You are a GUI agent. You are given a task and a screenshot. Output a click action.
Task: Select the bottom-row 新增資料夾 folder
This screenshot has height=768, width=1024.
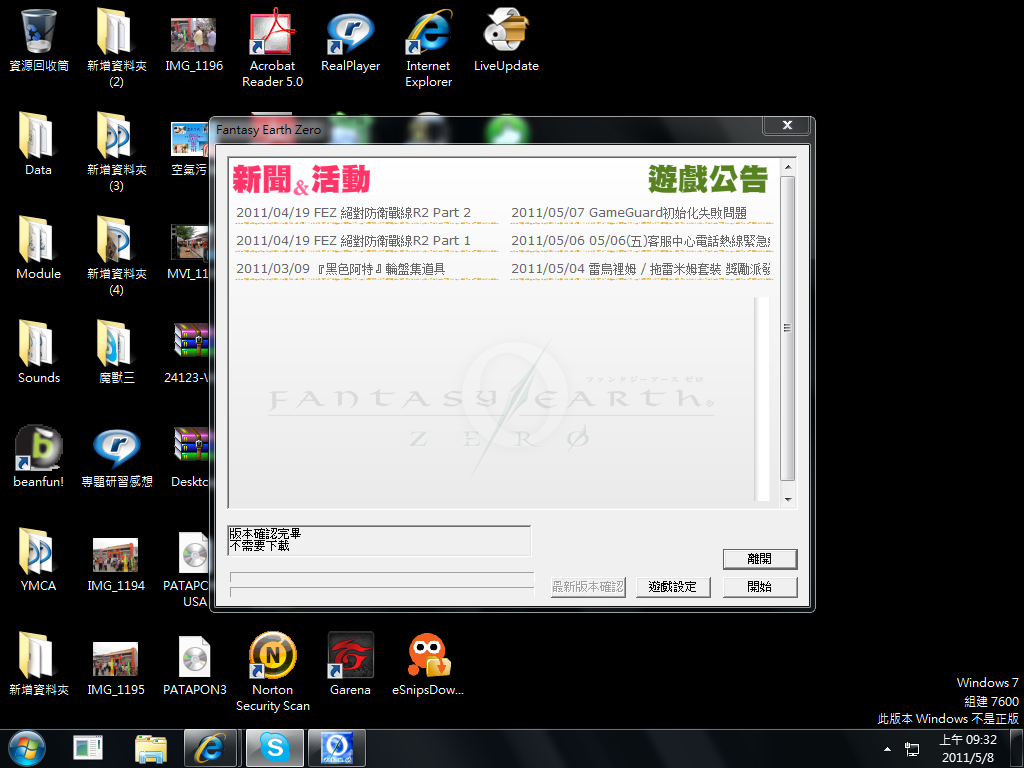tap(38, 664)
